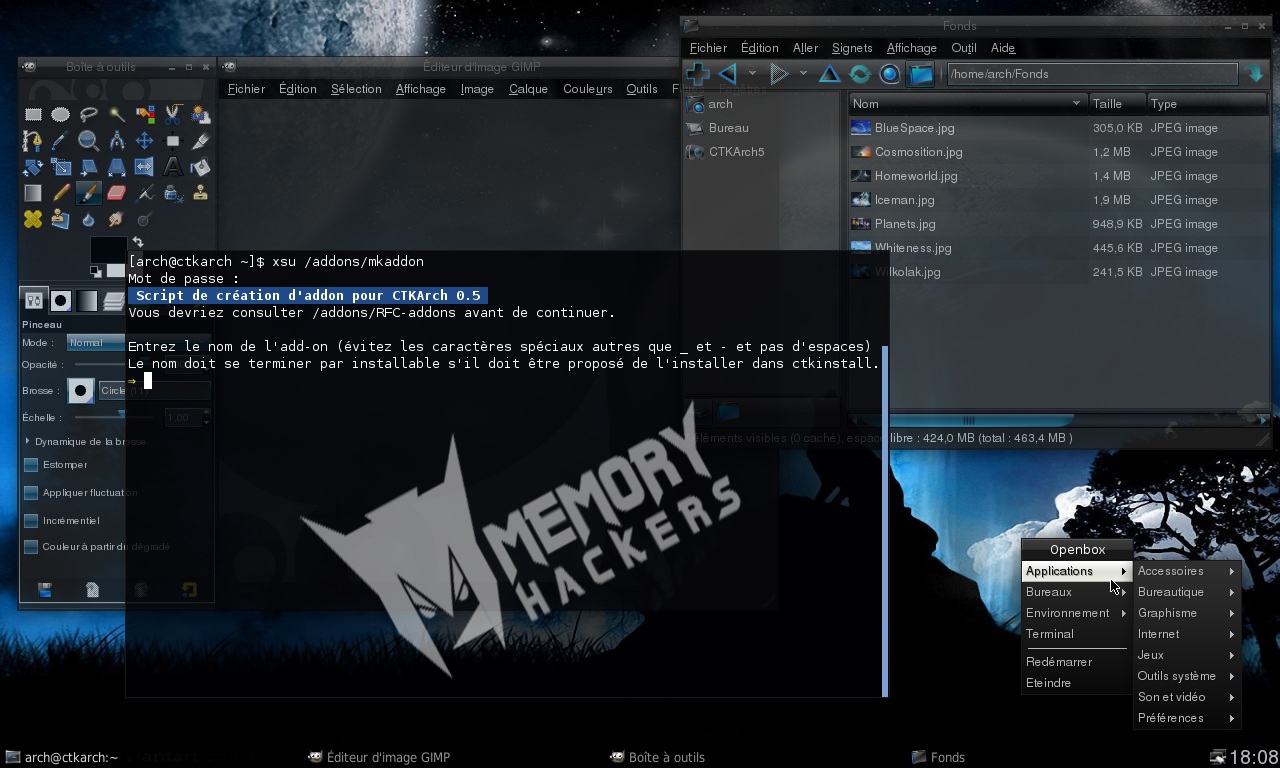Select the Pencil tool
Viewport: 1280px width, 768px height.
coord(61,193)
